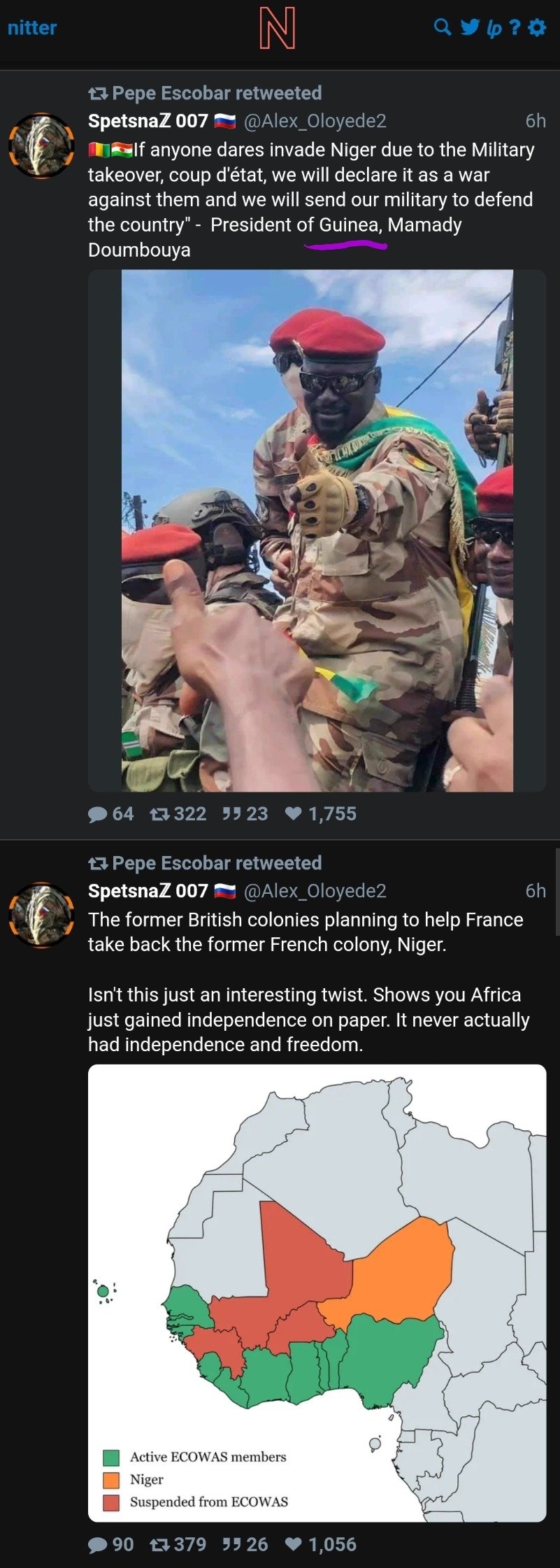
Task: Open the About question-mark icon
Action: pyautogui.click(x=515, y=27)
